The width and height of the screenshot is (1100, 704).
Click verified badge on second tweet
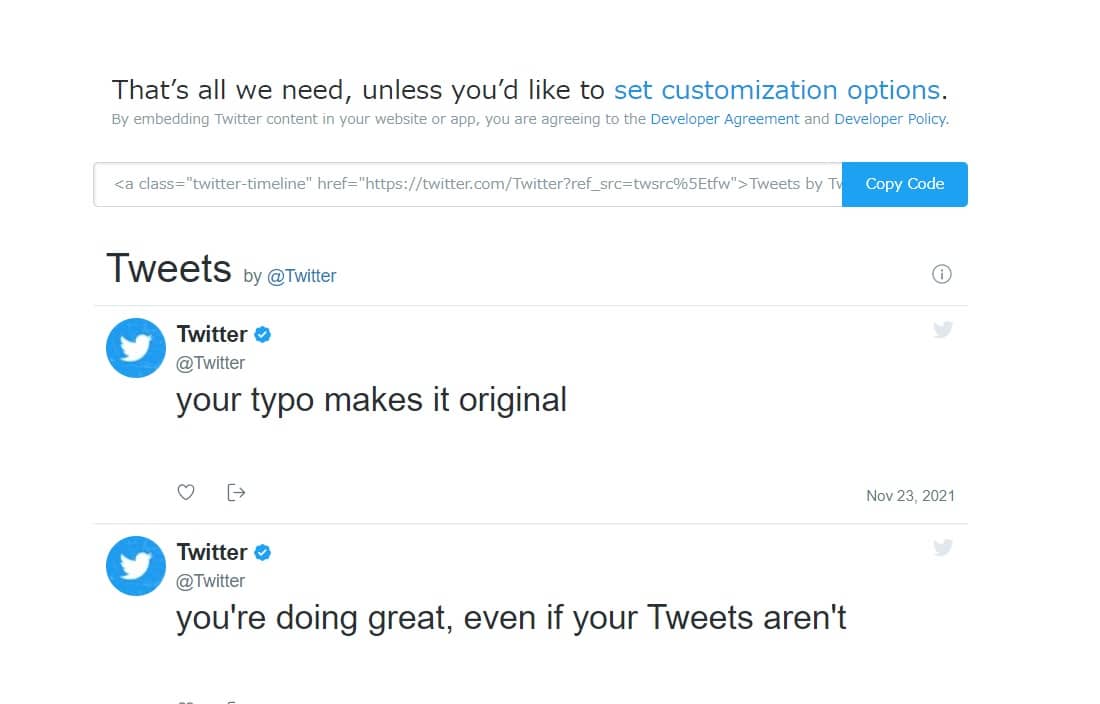point(263,552)
